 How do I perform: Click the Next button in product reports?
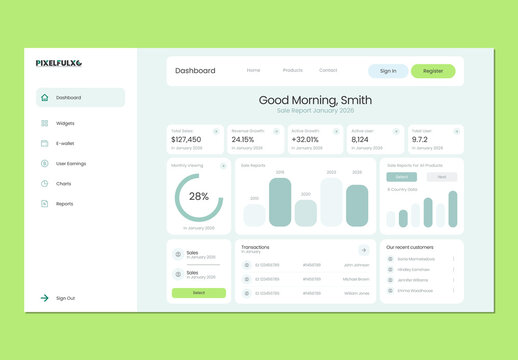click(x=442, y=177)
